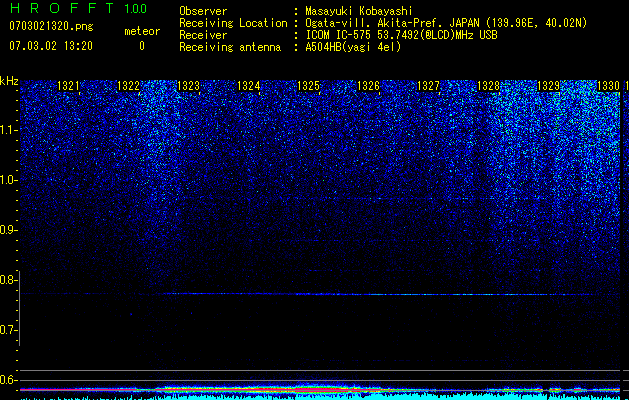Viewport: 629px width, 400px height.
Task: Click the 1322 time marker
Action: pos(128,85)
